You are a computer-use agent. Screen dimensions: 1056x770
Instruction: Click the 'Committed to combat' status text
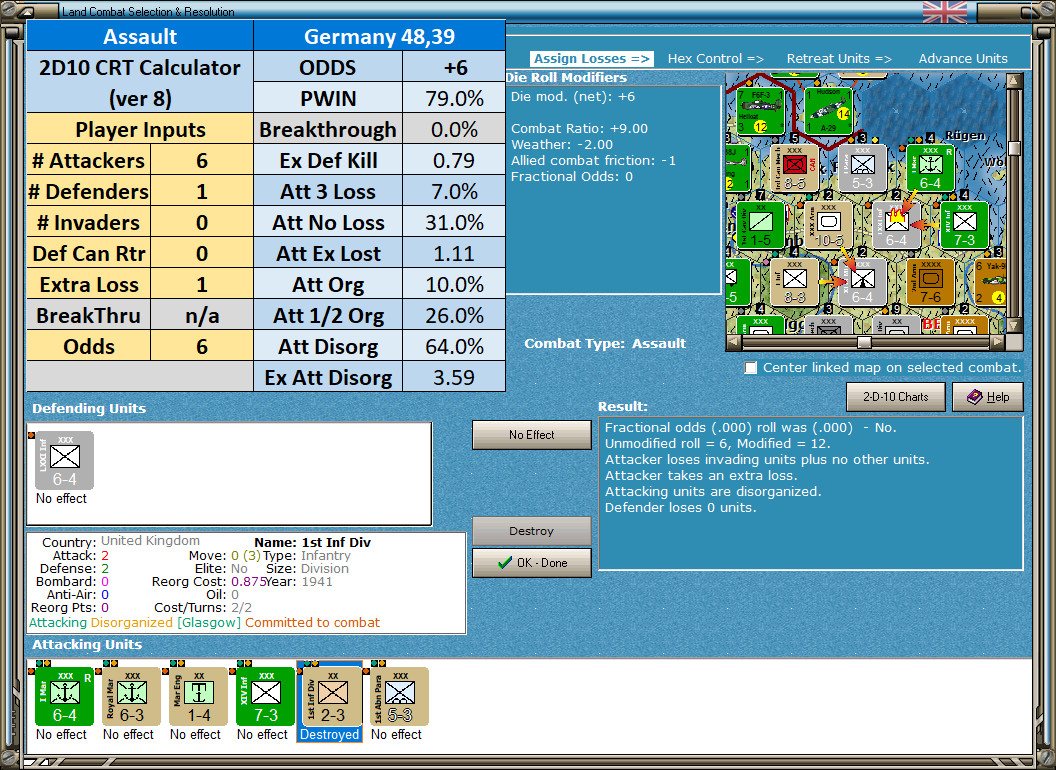click(x=312, y=622)
